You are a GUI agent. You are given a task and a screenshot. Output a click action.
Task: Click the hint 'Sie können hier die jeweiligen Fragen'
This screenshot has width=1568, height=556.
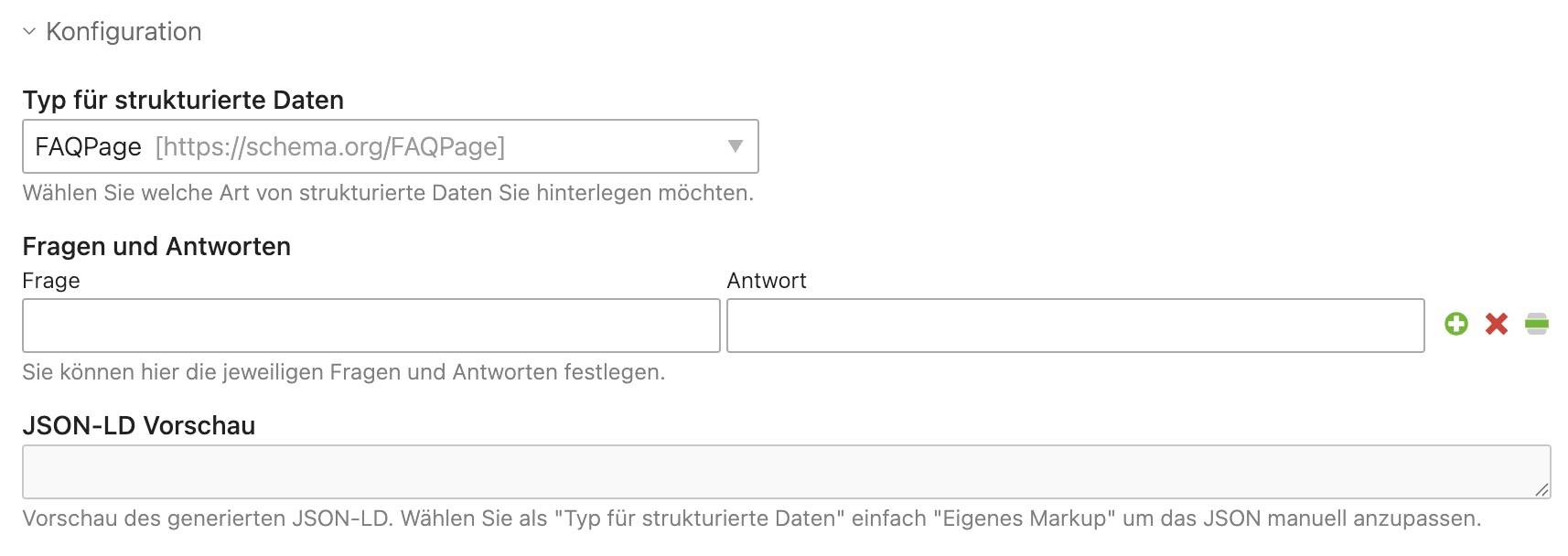point(344,372)
